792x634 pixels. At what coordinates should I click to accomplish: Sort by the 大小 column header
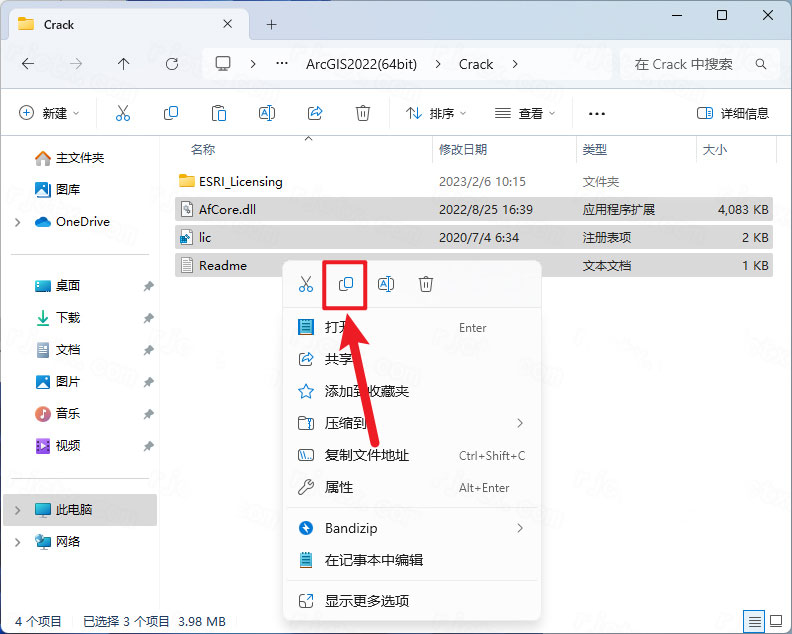coord(715,150)
